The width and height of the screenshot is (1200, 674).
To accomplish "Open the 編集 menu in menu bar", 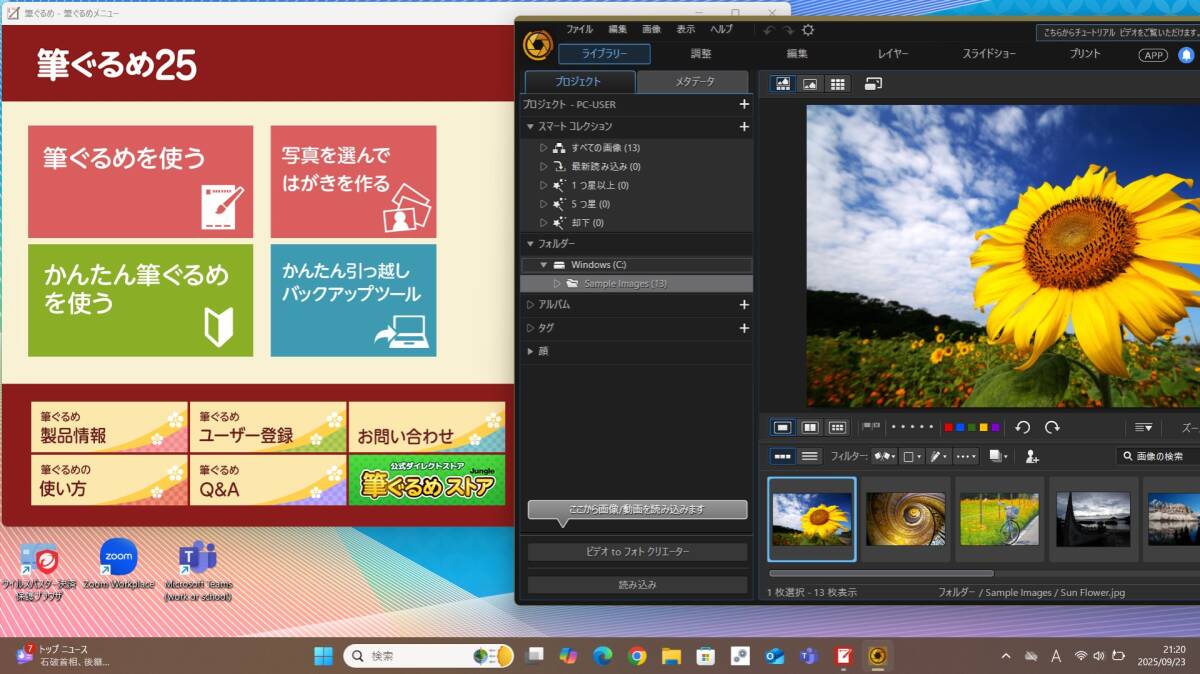I will click(618, 30).
